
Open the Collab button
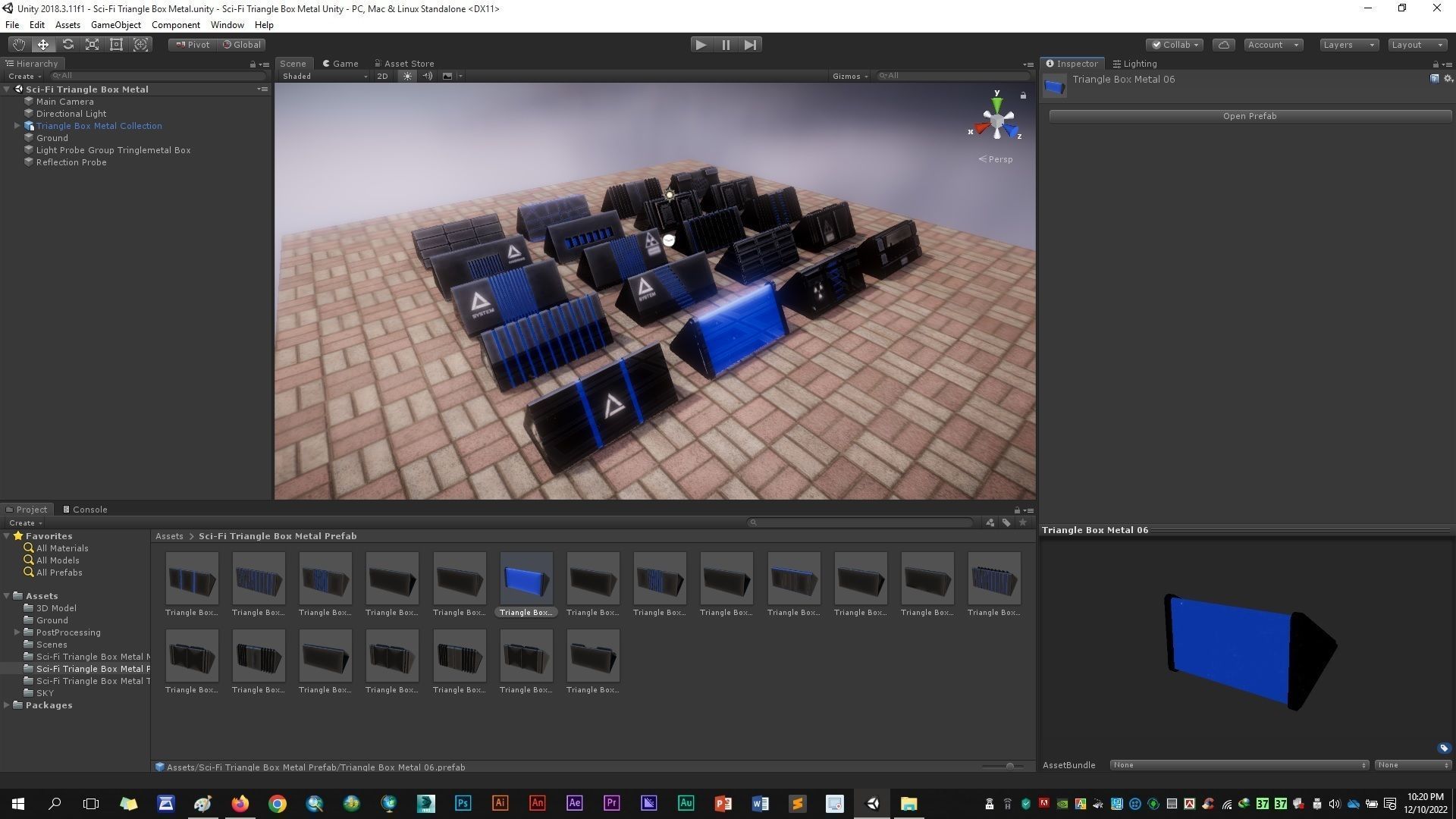pos(1175,45)
